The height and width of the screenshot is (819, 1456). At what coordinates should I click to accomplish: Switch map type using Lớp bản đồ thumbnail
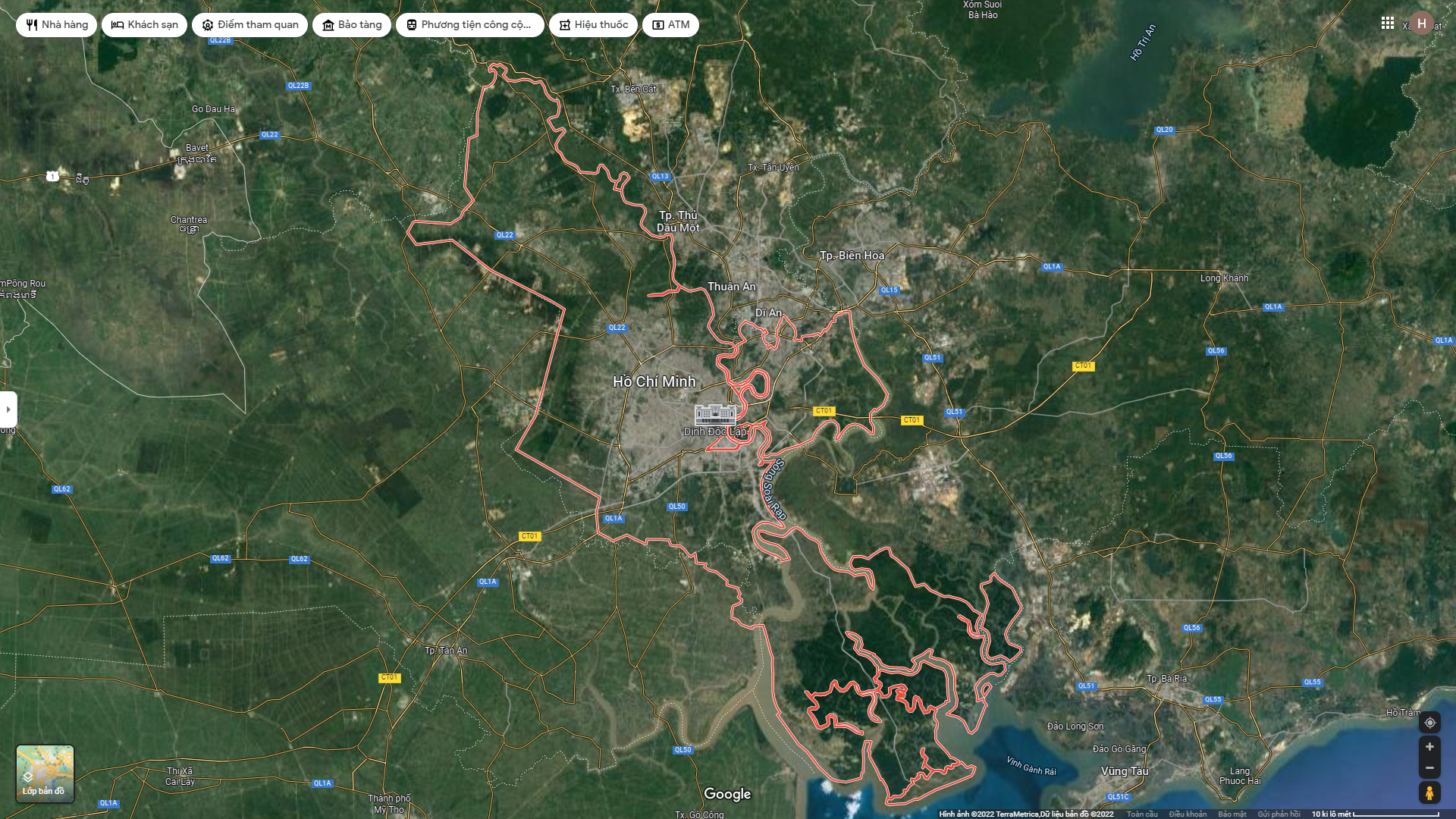click(45, 773)
